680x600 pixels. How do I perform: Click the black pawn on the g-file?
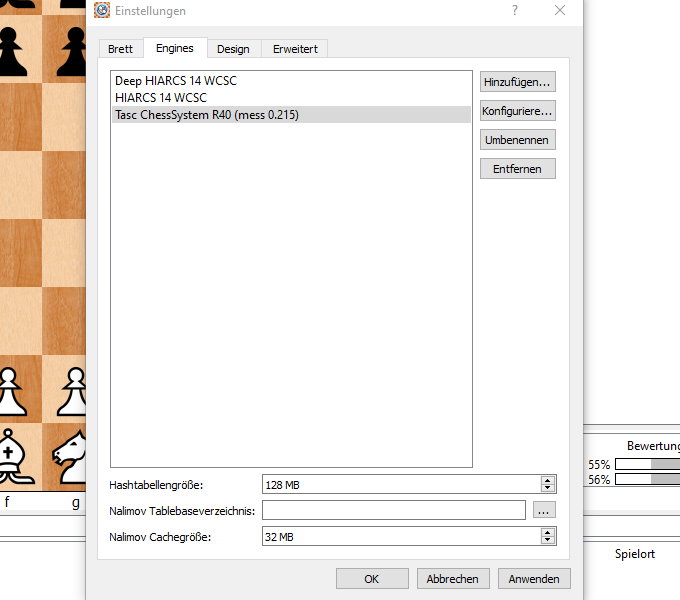(72, 52)
